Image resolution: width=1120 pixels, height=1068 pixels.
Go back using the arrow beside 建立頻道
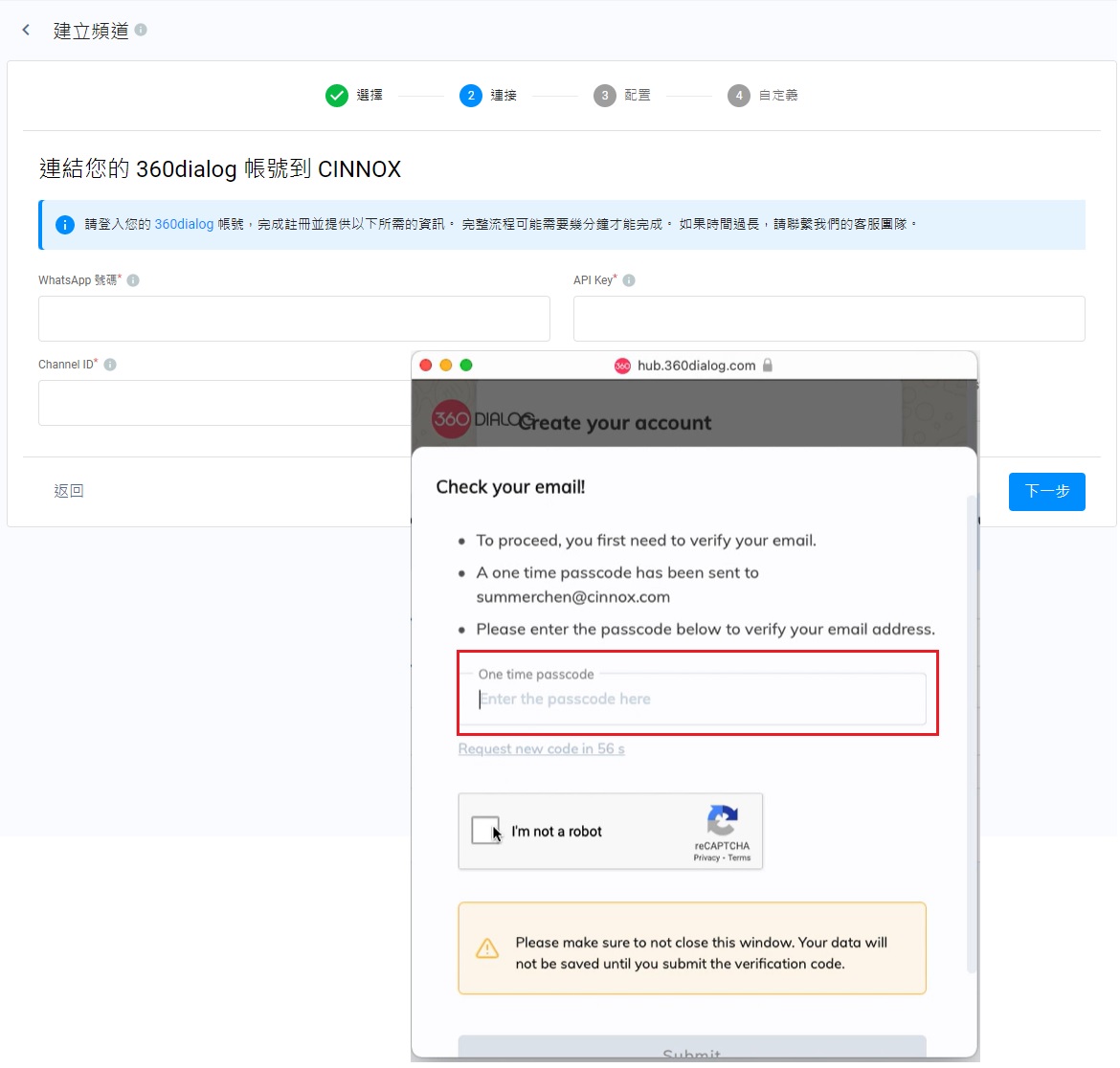(27, 30)
